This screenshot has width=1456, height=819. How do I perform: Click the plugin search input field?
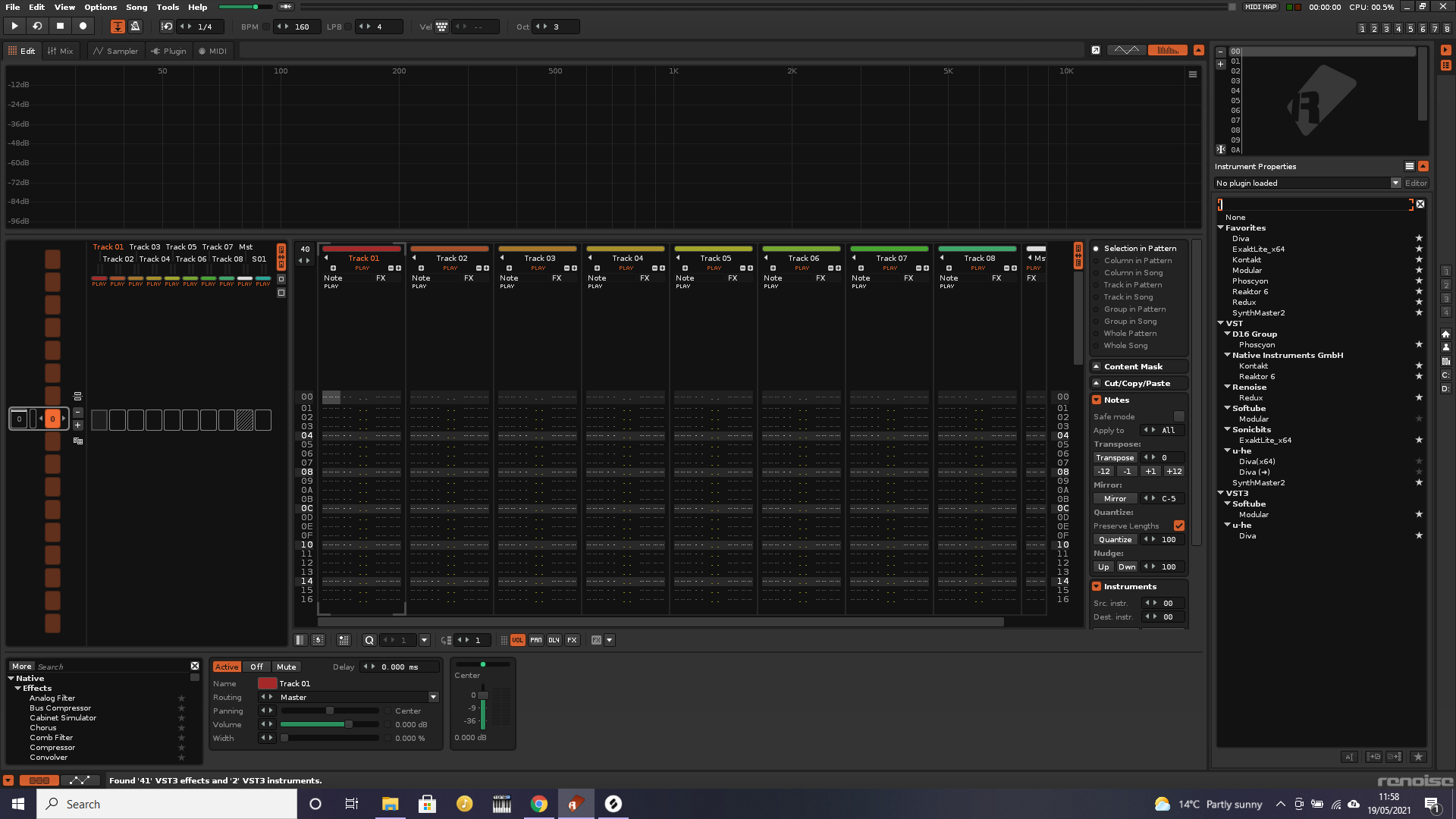tap(1315, 204)
